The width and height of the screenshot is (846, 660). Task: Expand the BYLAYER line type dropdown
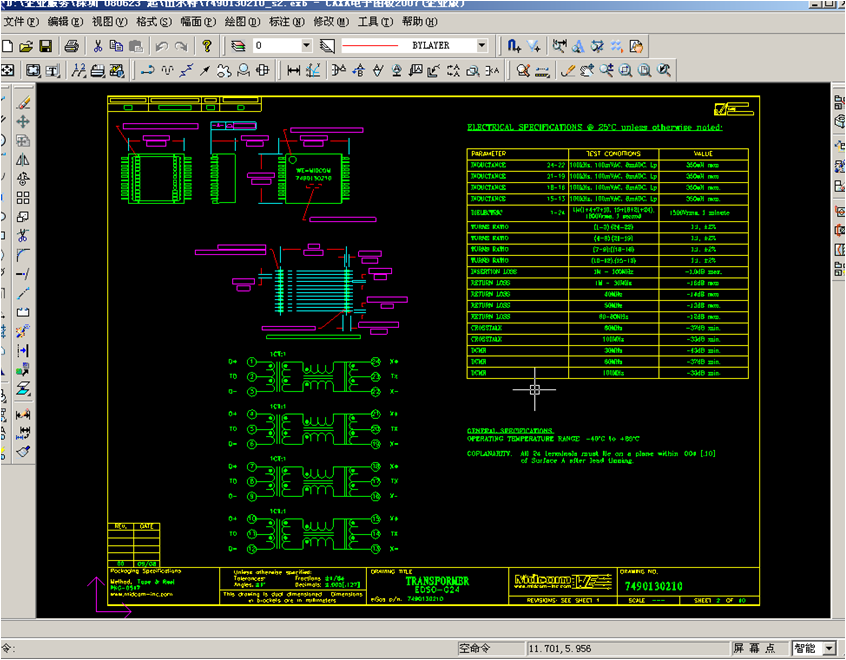coord(481,46)
